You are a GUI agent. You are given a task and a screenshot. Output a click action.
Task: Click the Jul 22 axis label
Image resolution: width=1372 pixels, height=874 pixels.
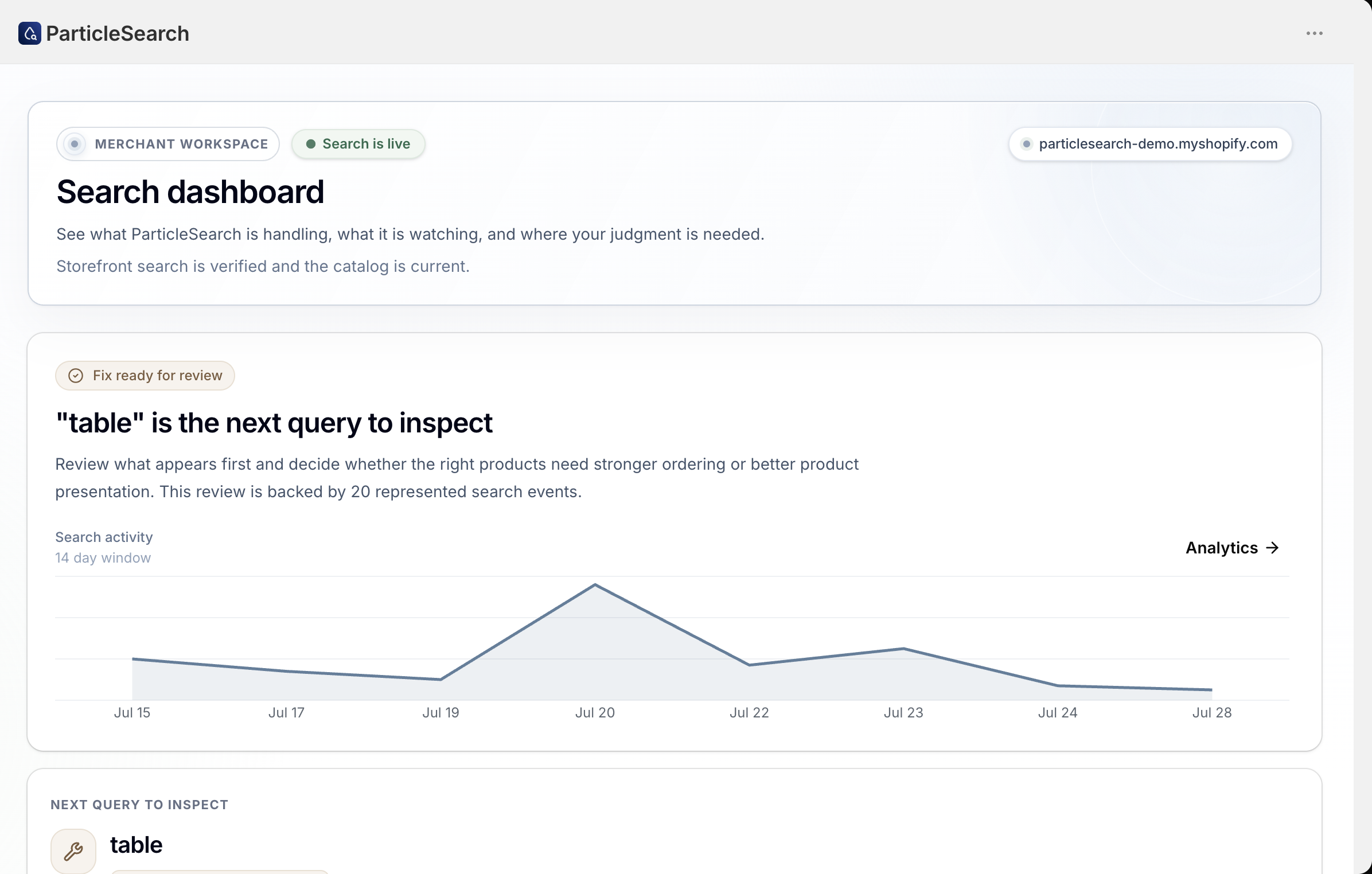pos(749,713)
